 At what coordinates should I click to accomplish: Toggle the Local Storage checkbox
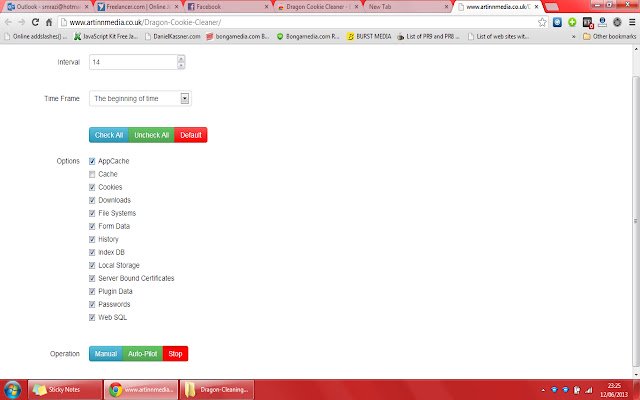coord(92,265)
